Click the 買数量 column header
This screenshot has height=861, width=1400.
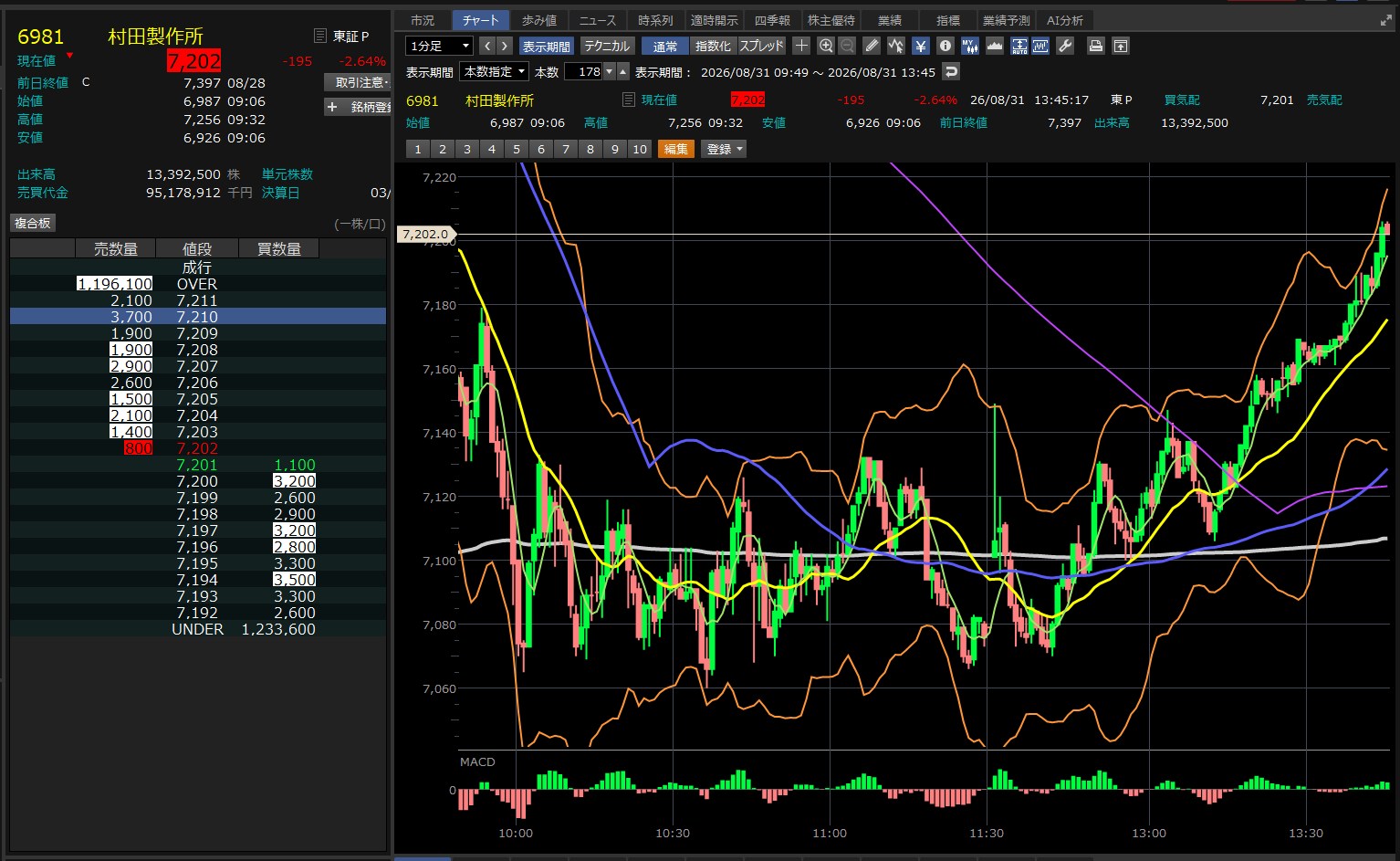[x=278, y=248]
